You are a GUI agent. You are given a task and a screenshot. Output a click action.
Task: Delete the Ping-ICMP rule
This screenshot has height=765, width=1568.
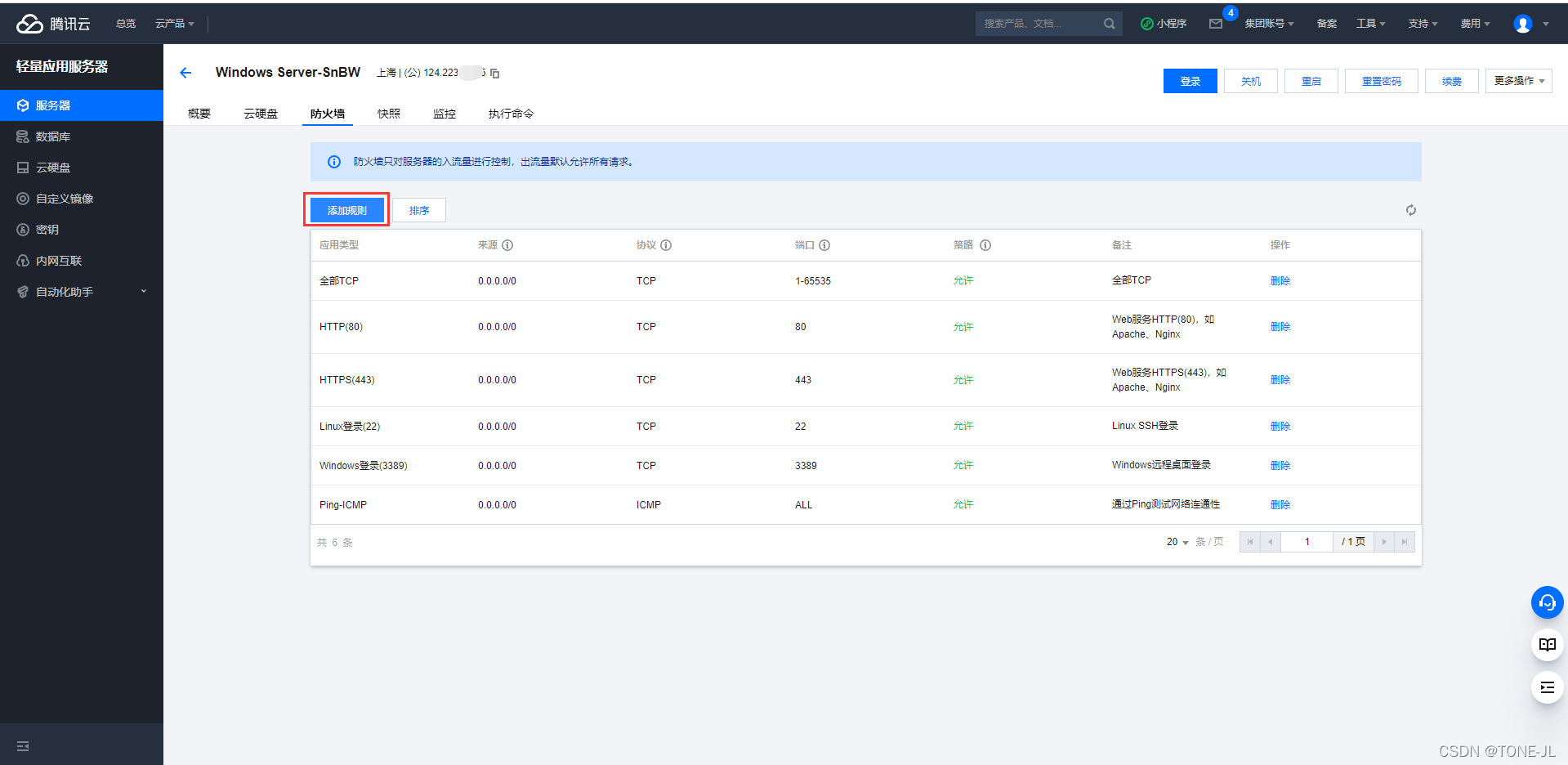(1280, 505)
